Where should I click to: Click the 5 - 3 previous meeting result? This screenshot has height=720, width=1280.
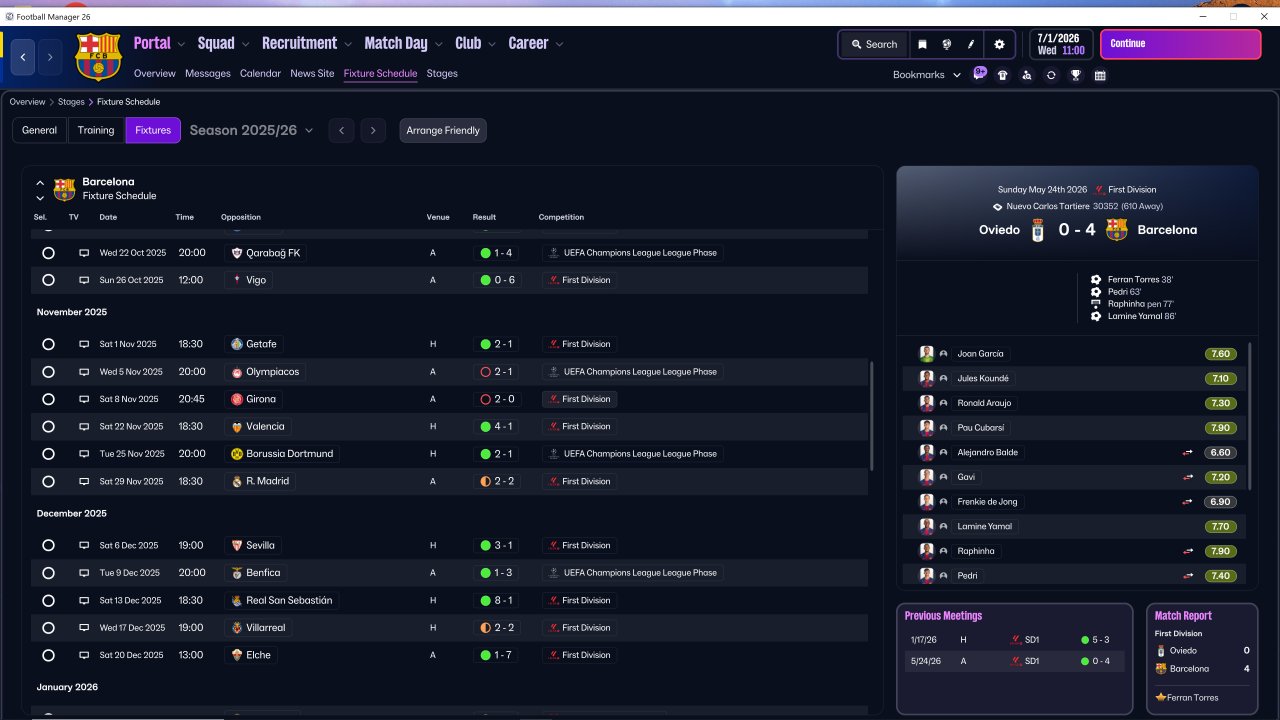1095,640
